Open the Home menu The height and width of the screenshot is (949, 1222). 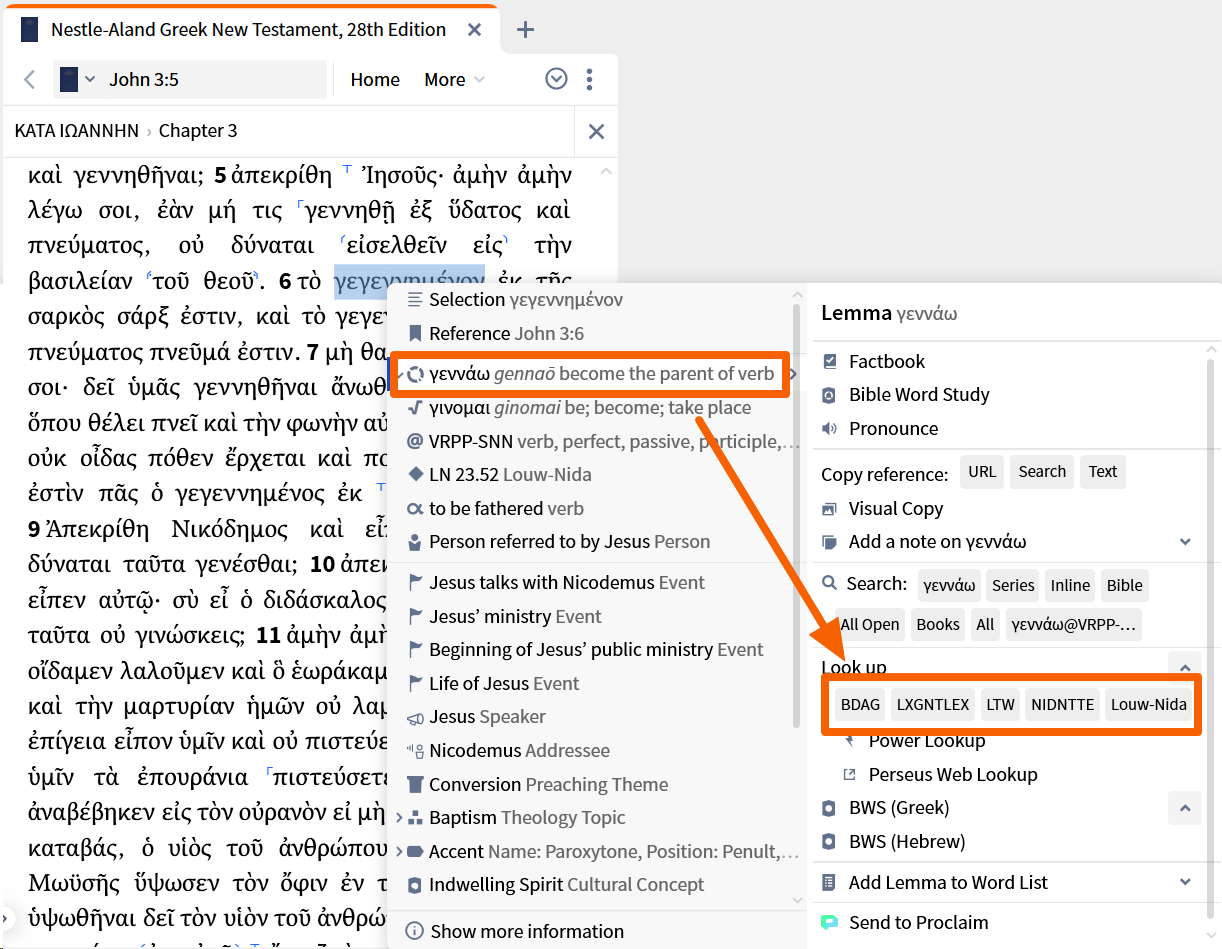coord(375,80)
